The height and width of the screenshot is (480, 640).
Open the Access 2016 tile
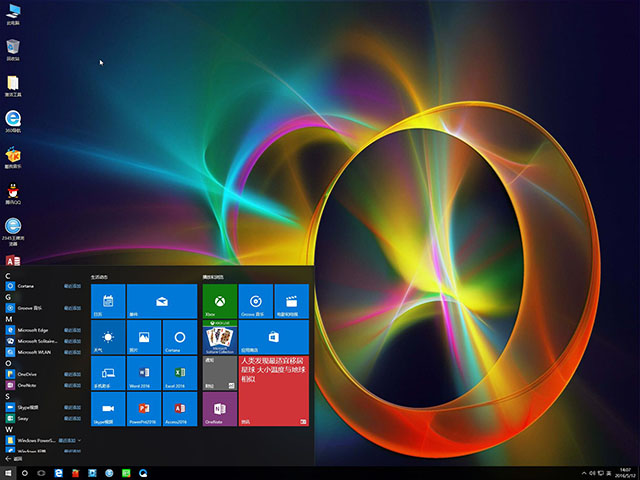click(x=180, y=409)
